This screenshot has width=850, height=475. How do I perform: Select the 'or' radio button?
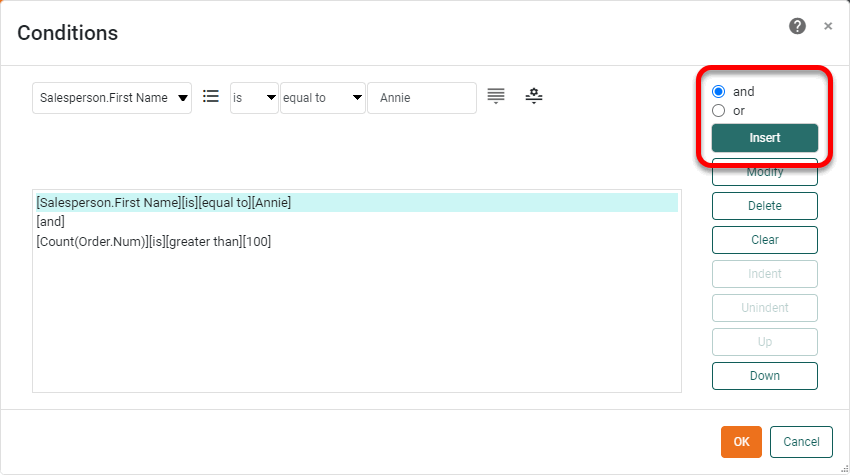(x=718, y=111)
